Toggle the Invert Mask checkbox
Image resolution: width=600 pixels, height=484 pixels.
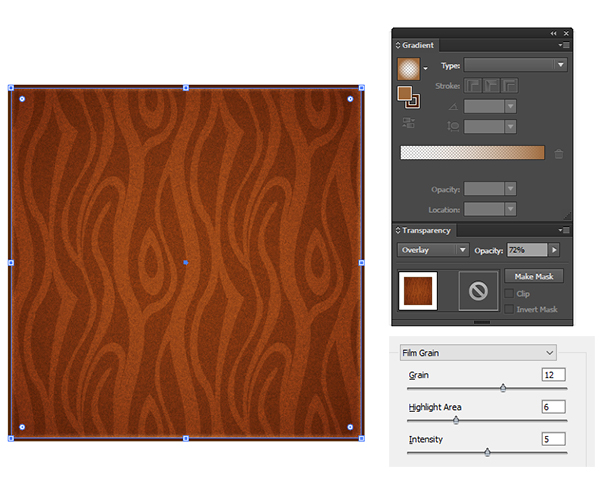(510, 310)
